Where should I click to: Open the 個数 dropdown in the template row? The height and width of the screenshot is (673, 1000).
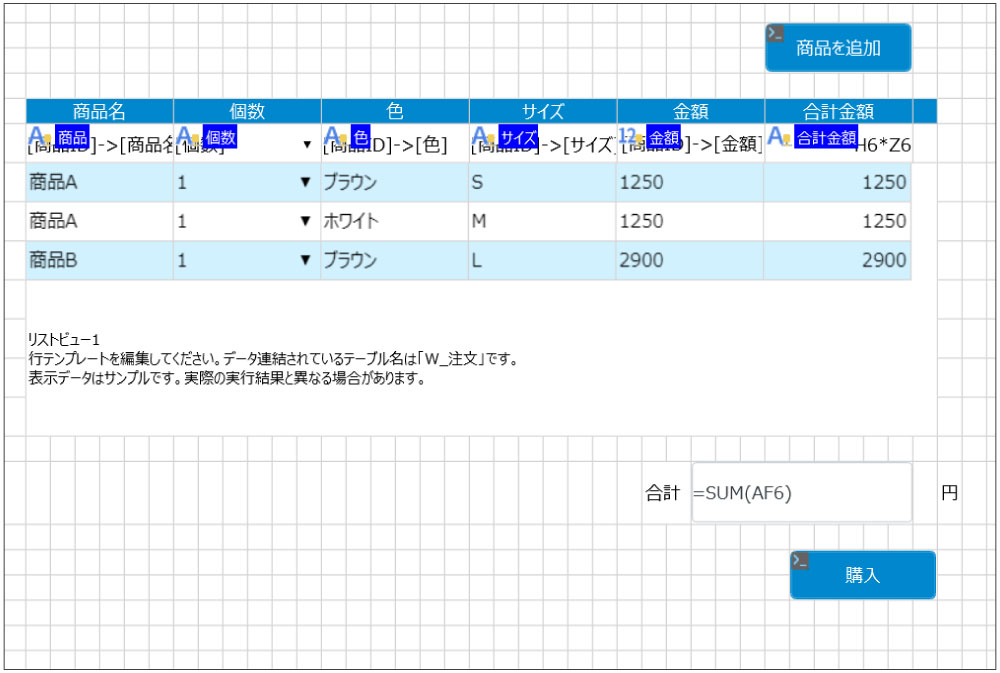306,145
